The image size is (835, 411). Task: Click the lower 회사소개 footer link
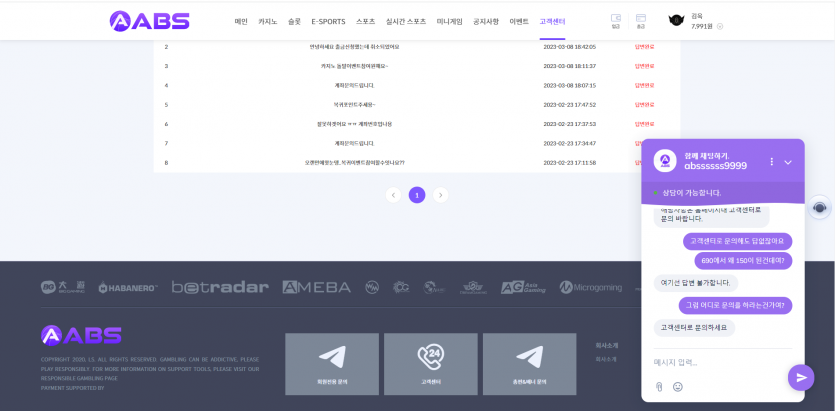click(x=606, y=359)
